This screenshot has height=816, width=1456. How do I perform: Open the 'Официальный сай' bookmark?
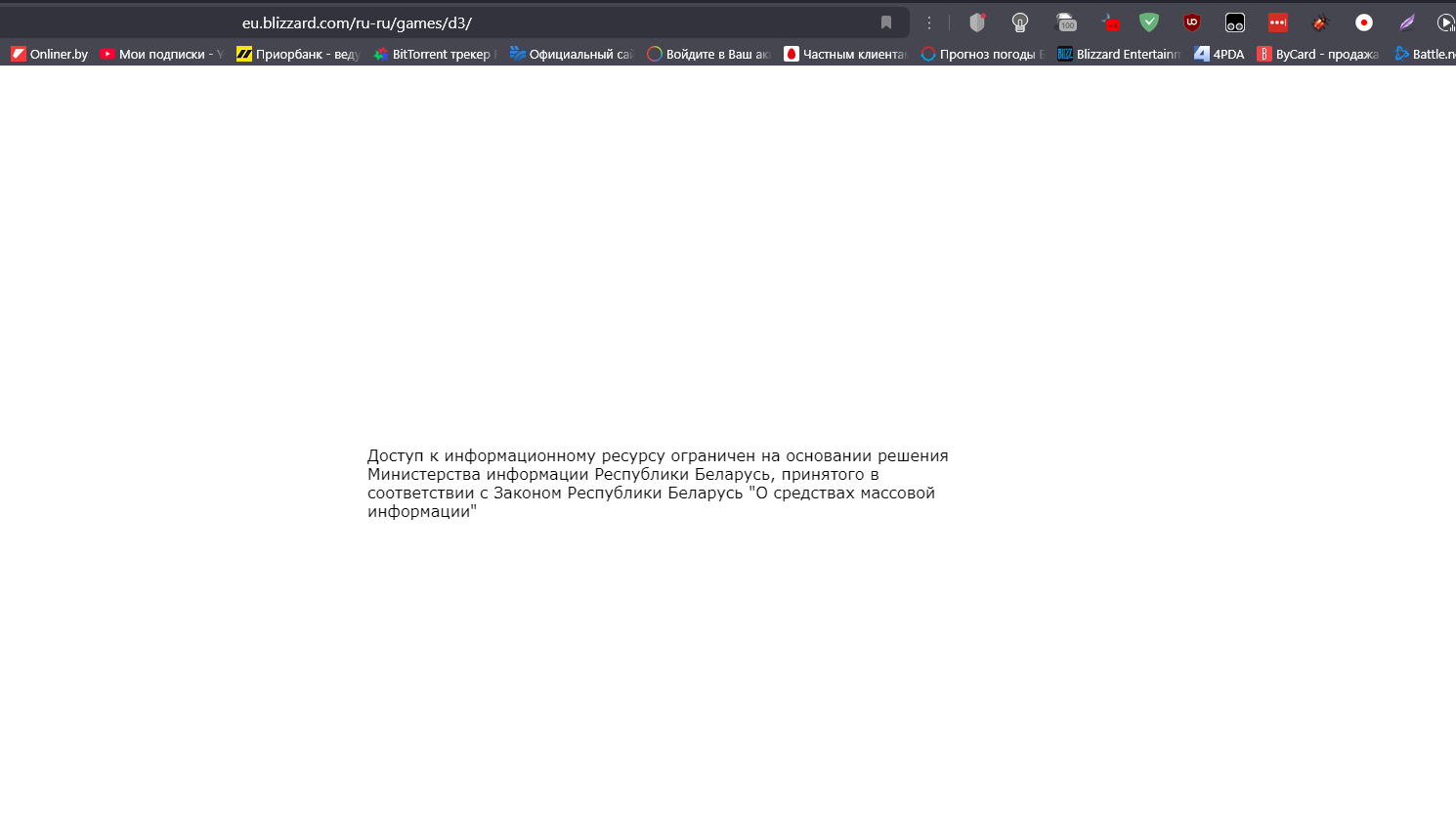[x=573, y=54]
